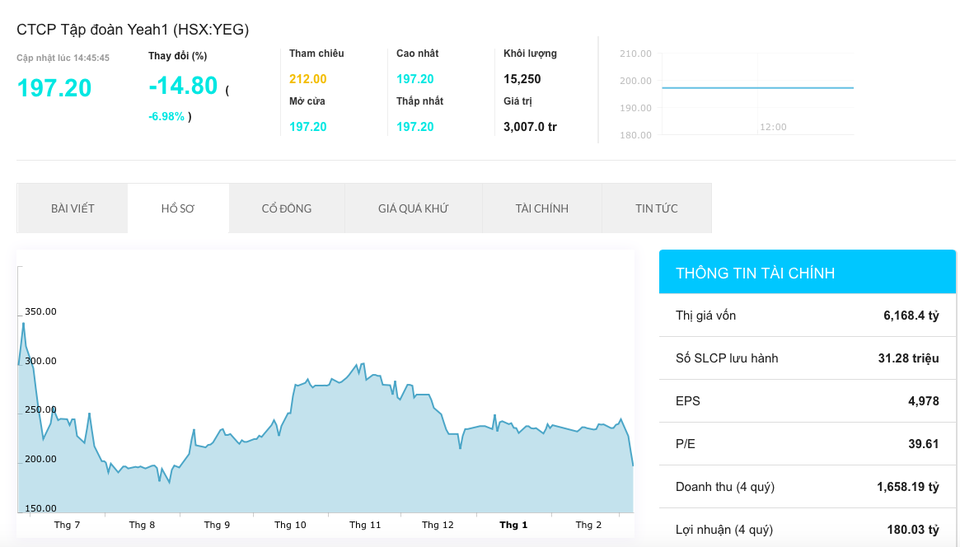This screenshot has height=547, width=960.
Task: Switch to the HỒ SƠ tab
Action: [178, 208]
